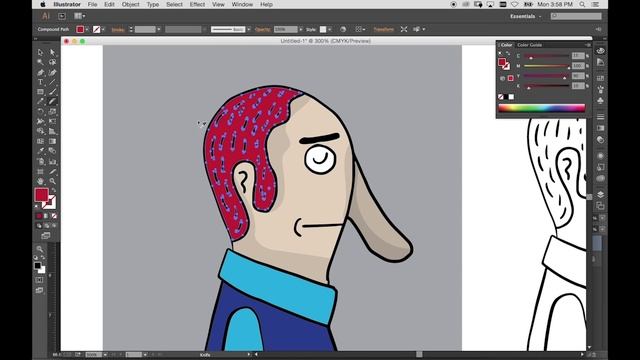Activate the large fill box in toolbox
The width and height of the screenshot is (640, 360).
41,195
